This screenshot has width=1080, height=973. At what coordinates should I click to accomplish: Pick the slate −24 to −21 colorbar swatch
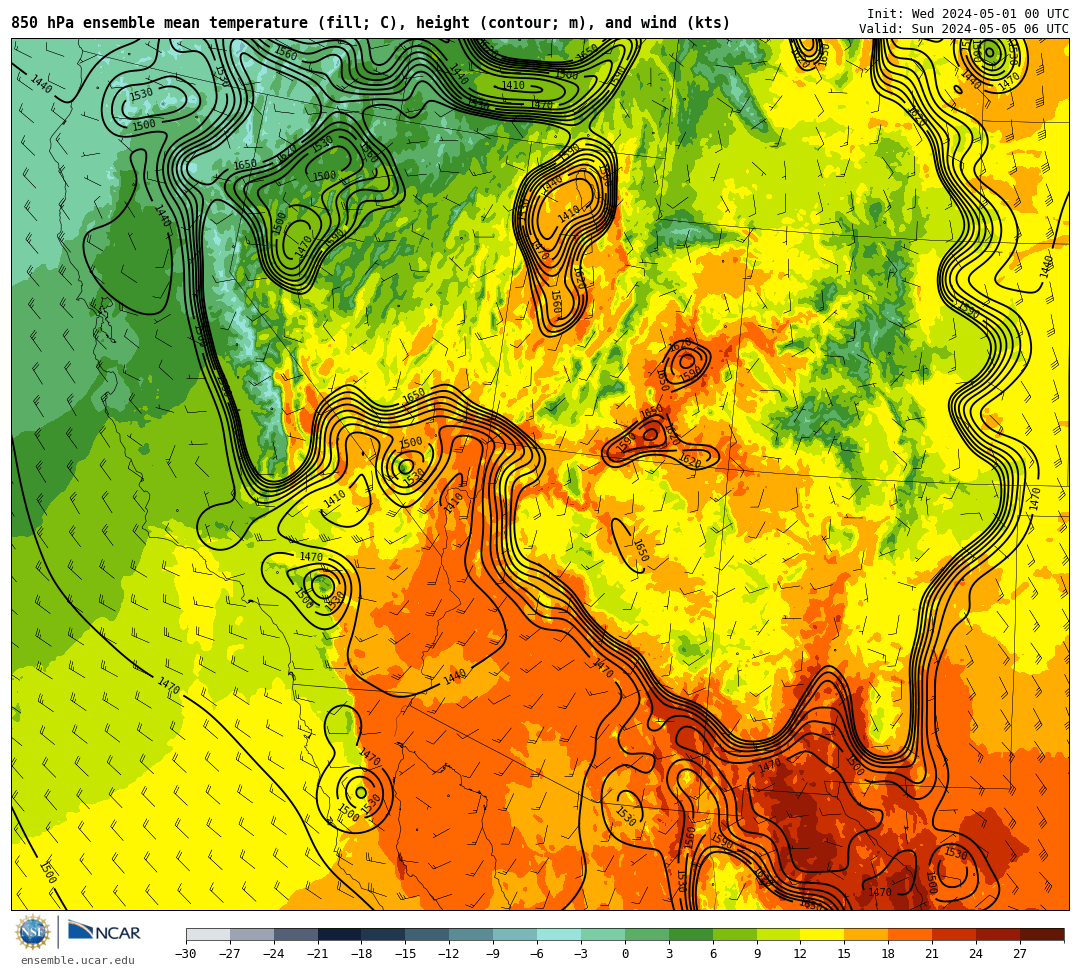tap(296, 934)
